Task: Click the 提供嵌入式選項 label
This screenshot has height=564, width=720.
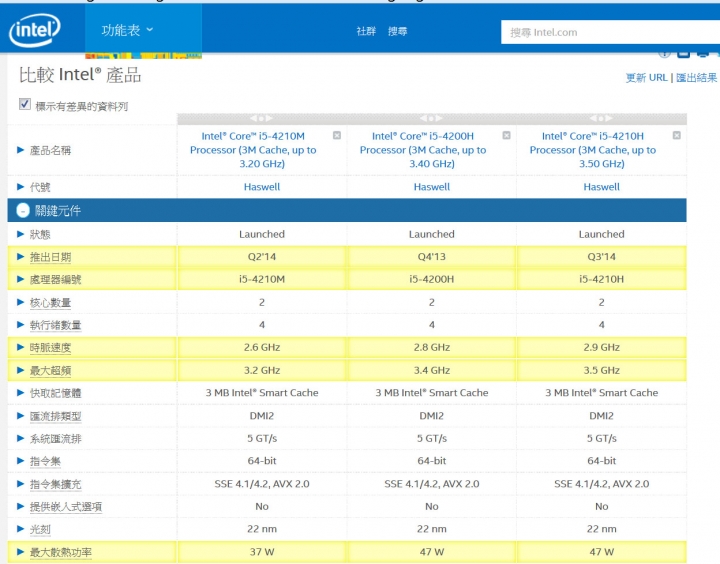Action: 66,506
